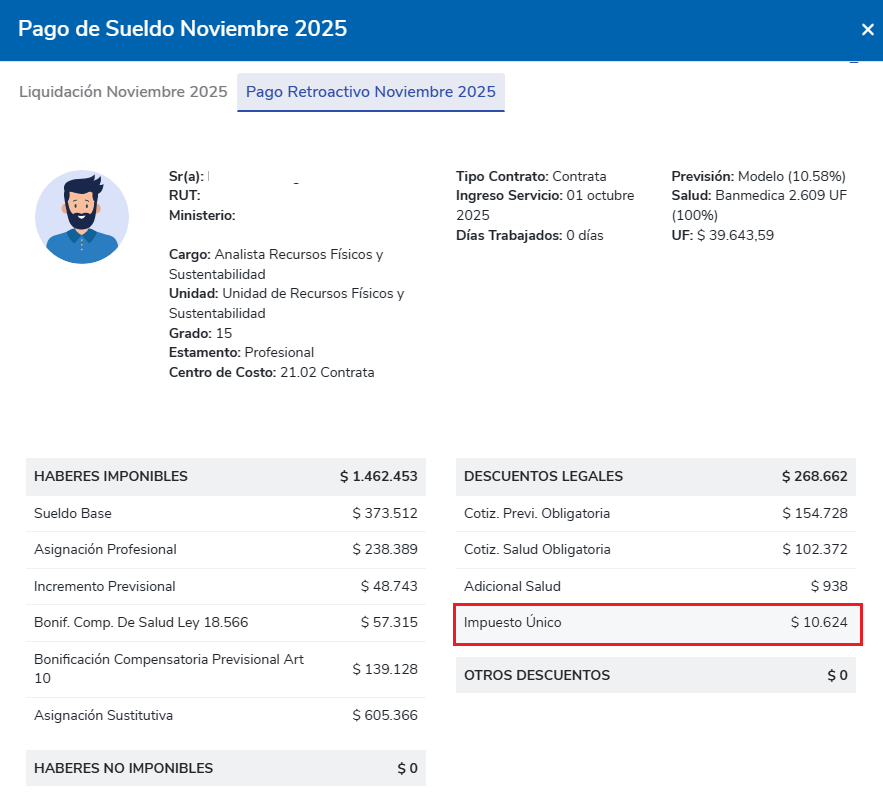Select Bonif. Comp. De Salud Ley 18.566 row
883x798 pixels.
225,623
